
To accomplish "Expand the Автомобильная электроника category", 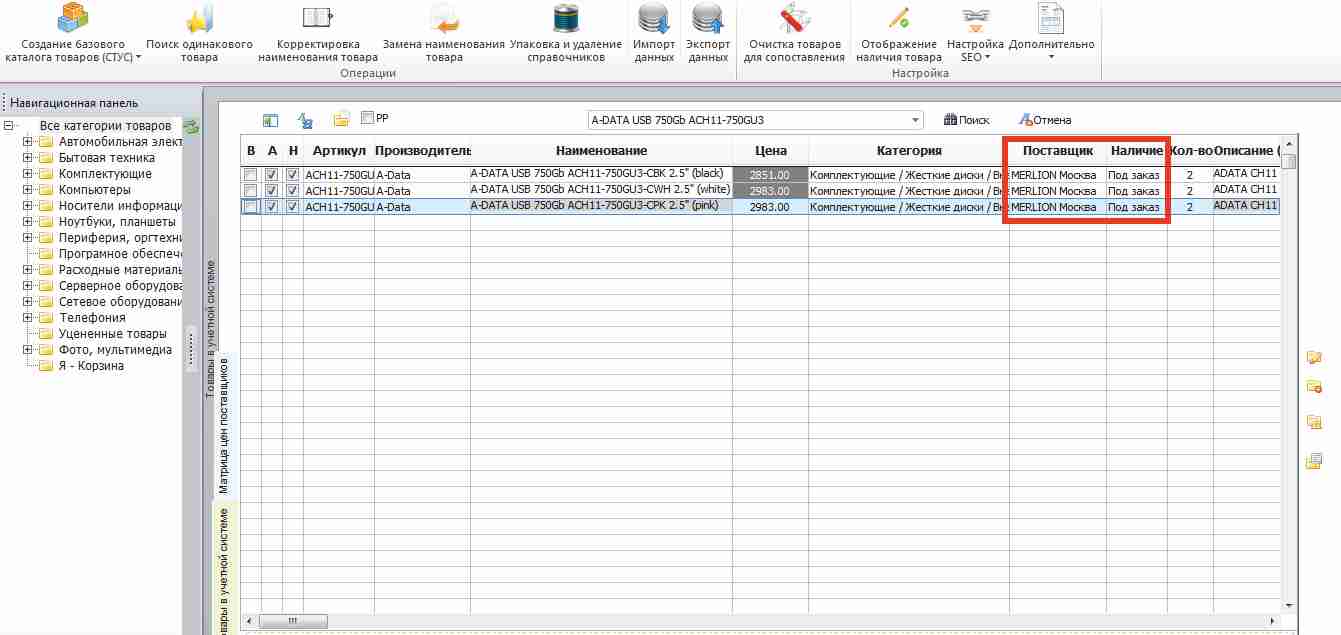I will pyautogui.click(x=27, y=142).
